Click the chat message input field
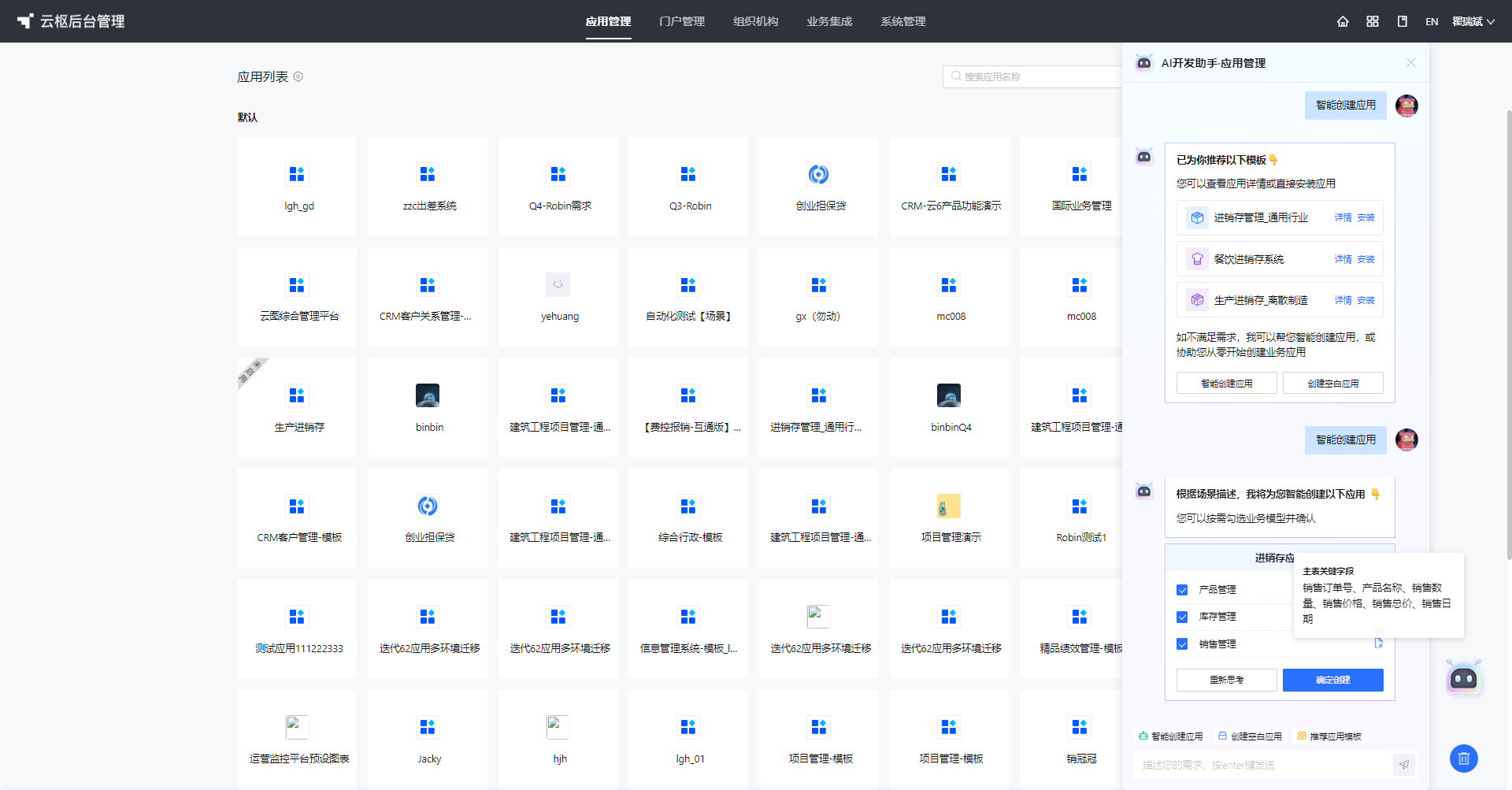Viewport: 1512px width, 790px height. tap(1263, 765)
